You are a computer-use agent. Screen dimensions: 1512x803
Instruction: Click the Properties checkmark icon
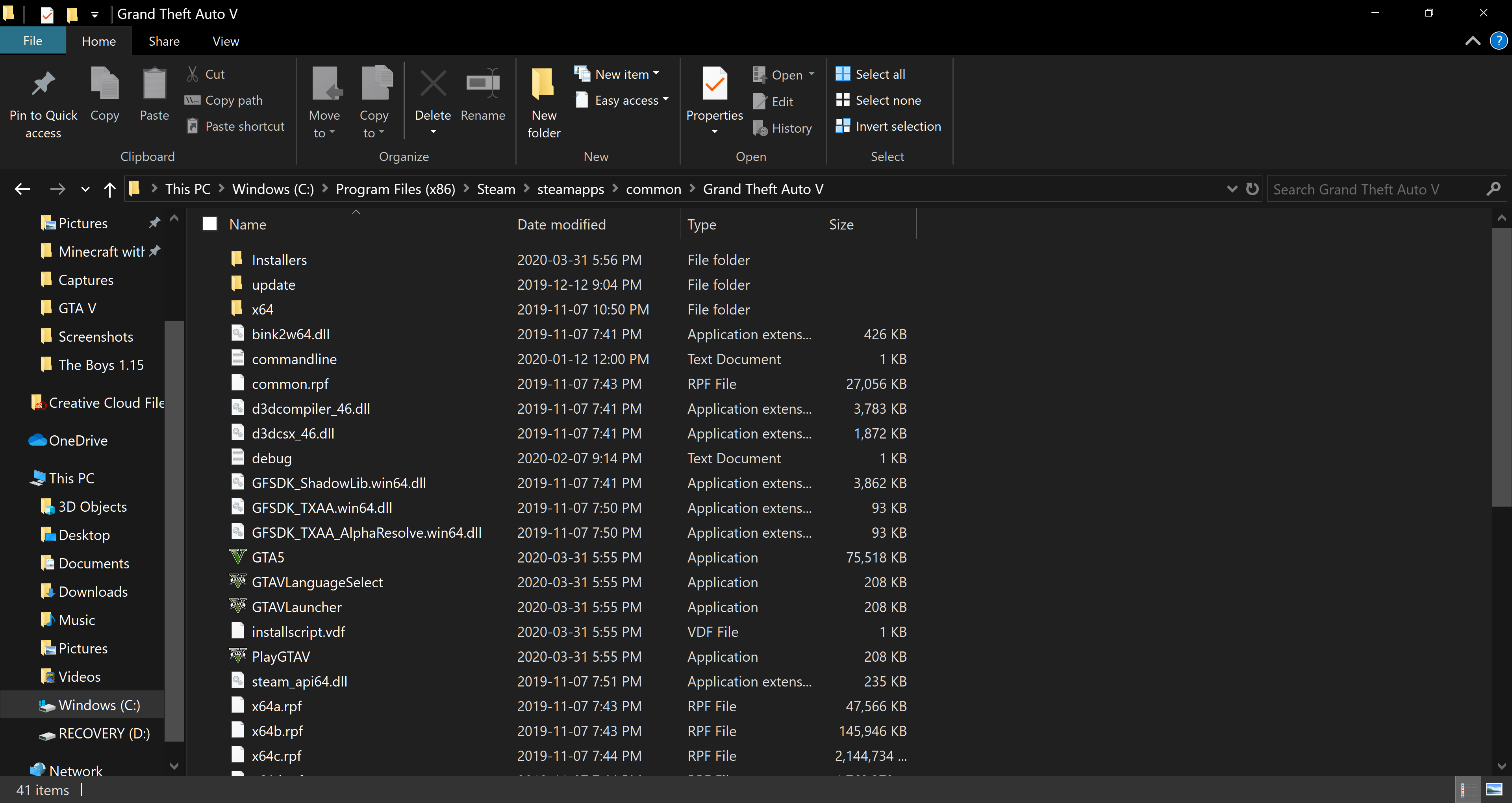(x=714, y=83)
